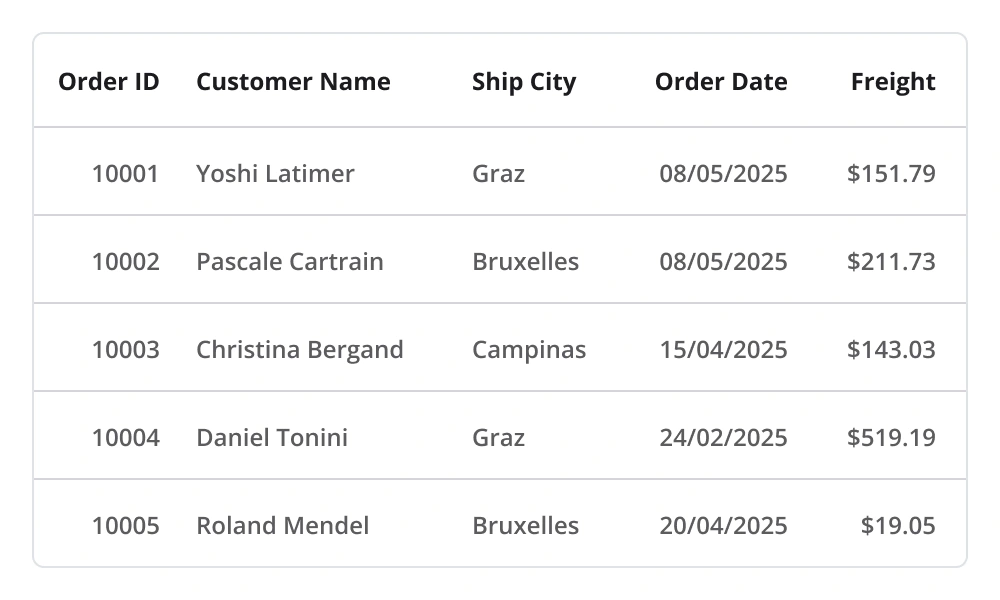This screenshot has width=1000, height=600.
Task: Click Christina Bergand cell
Action: pyautogui.click(x=299, y=350)
